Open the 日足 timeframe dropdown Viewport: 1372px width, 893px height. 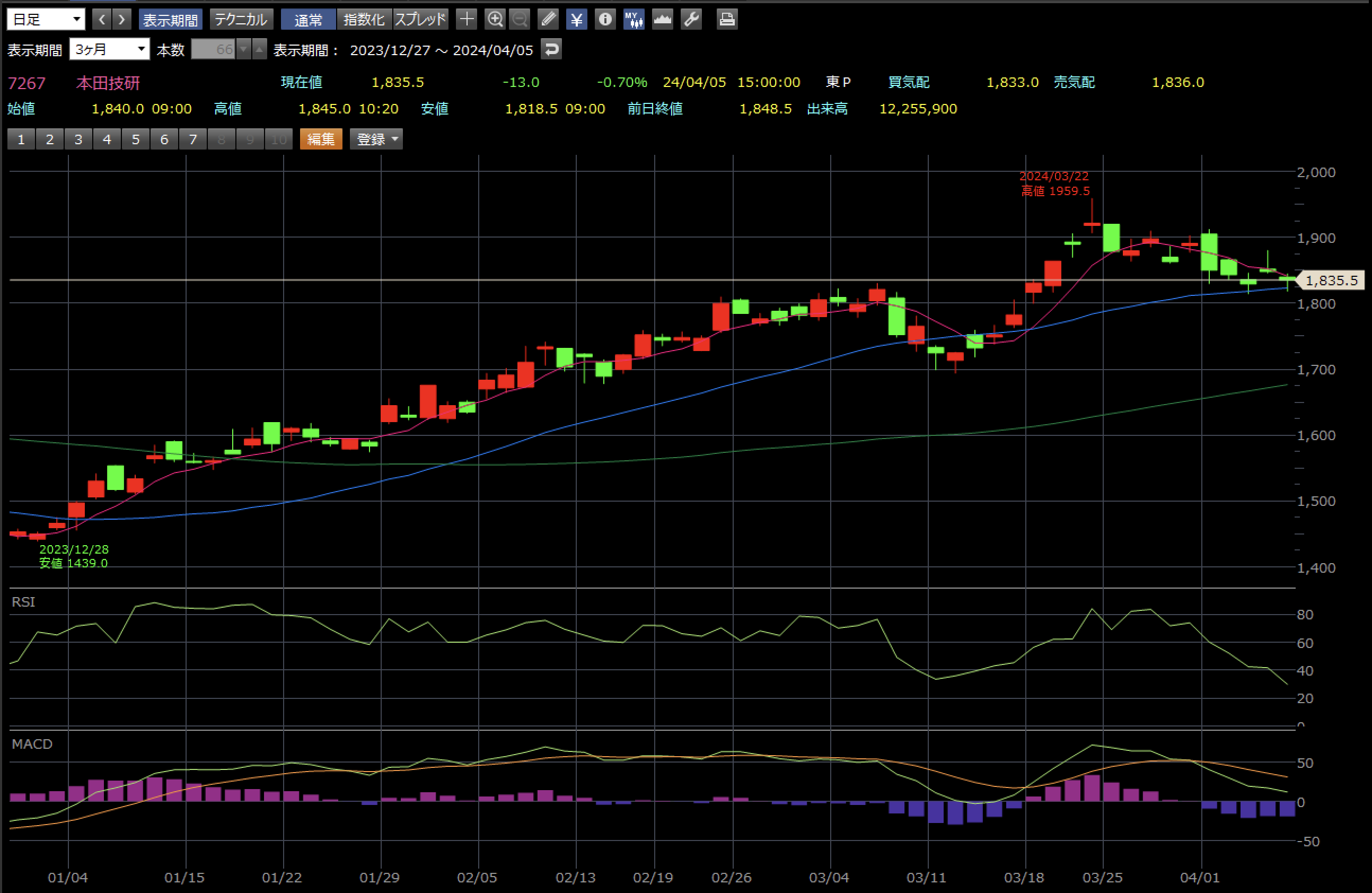[46, 20]
